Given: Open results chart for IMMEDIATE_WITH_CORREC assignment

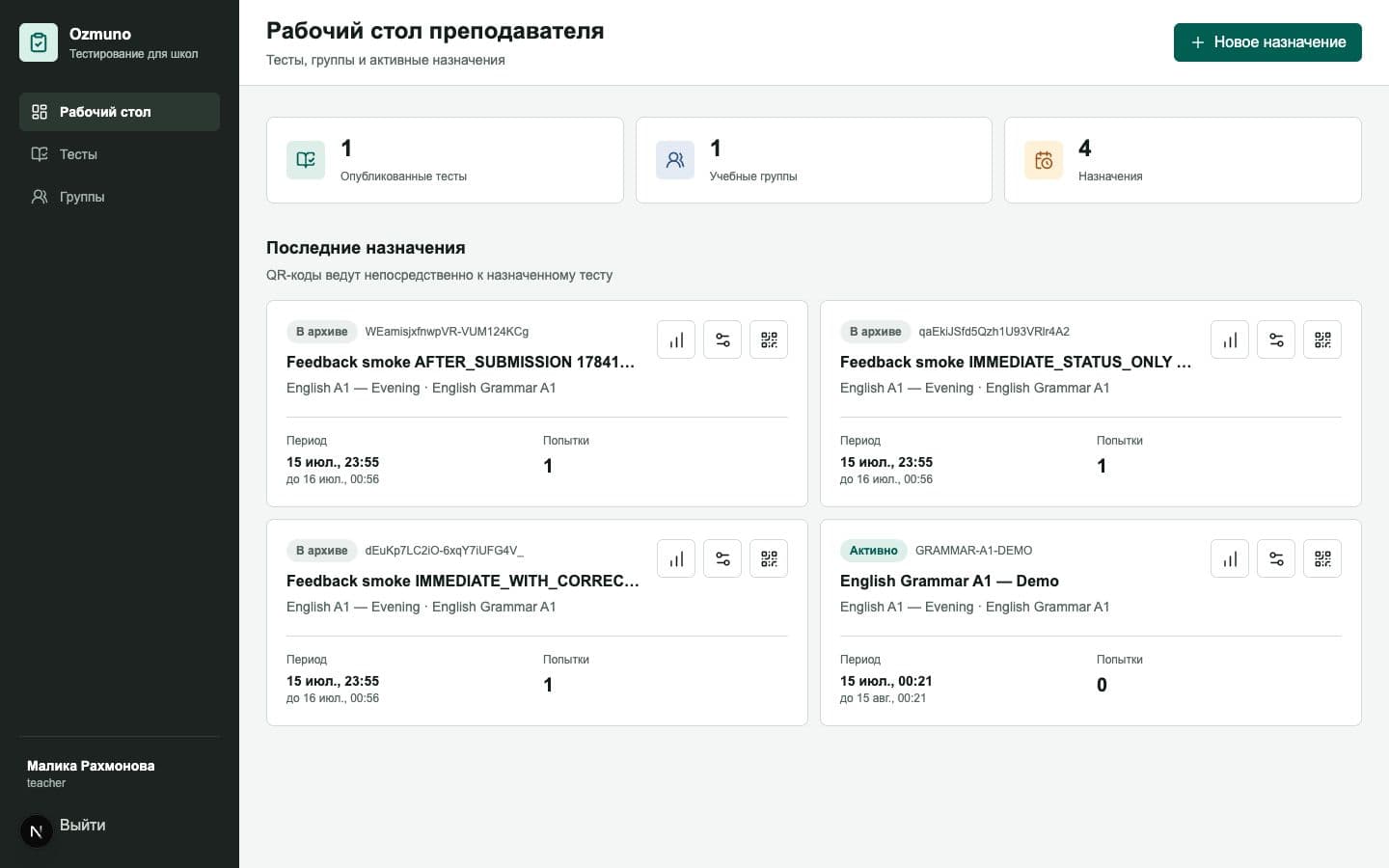Looking at the screenshot, I should click(x=676, y=558).
